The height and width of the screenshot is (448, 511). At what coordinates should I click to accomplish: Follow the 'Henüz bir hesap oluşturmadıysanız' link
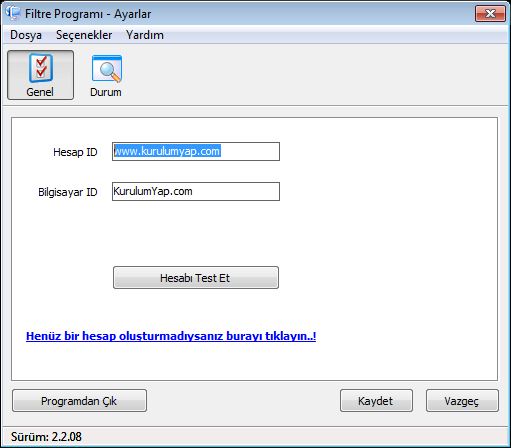(171, 336)
